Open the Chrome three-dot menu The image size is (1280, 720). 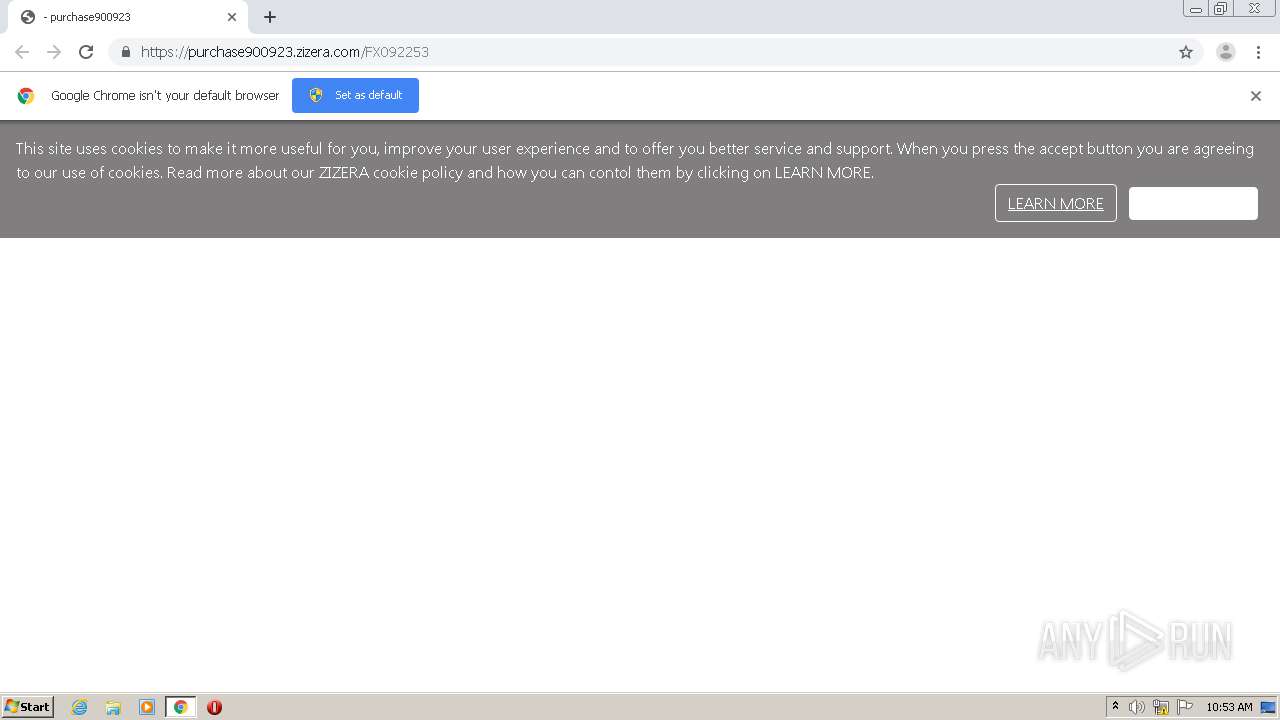(x=1258, y=52)
